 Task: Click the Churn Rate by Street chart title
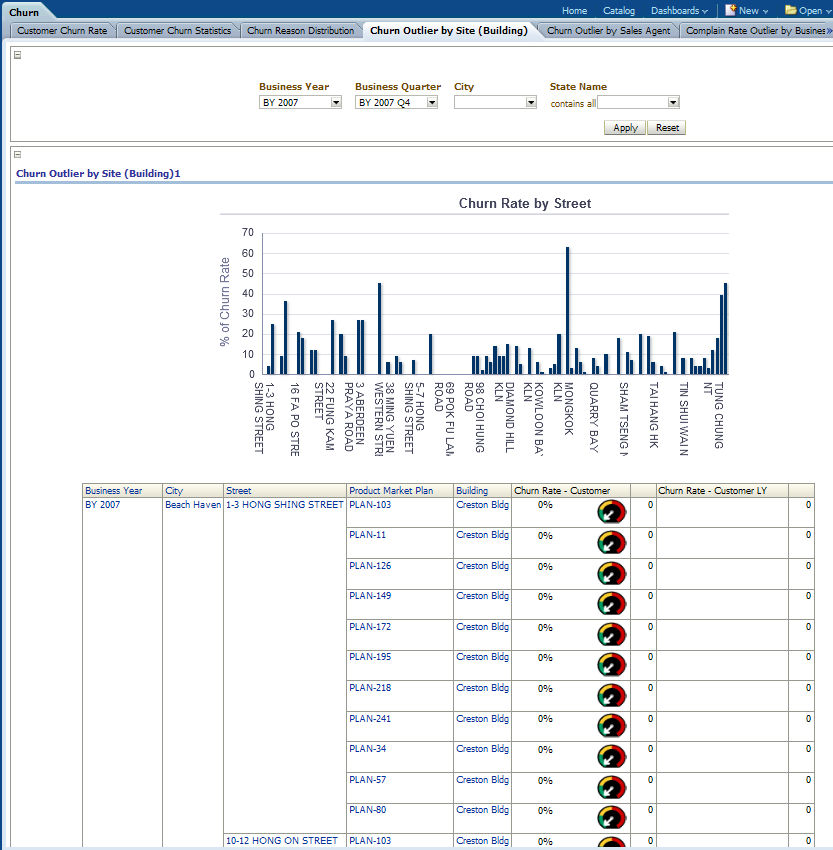pos(525,204)
